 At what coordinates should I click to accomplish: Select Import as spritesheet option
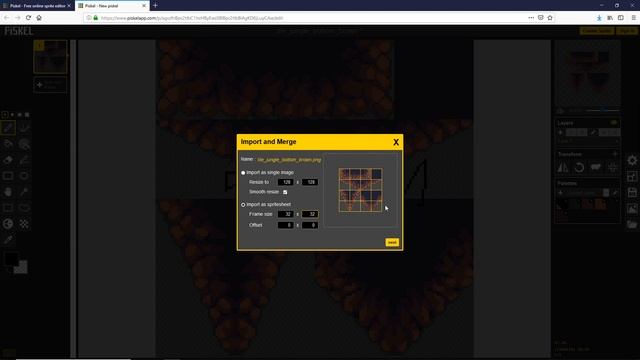coord(243,204)
